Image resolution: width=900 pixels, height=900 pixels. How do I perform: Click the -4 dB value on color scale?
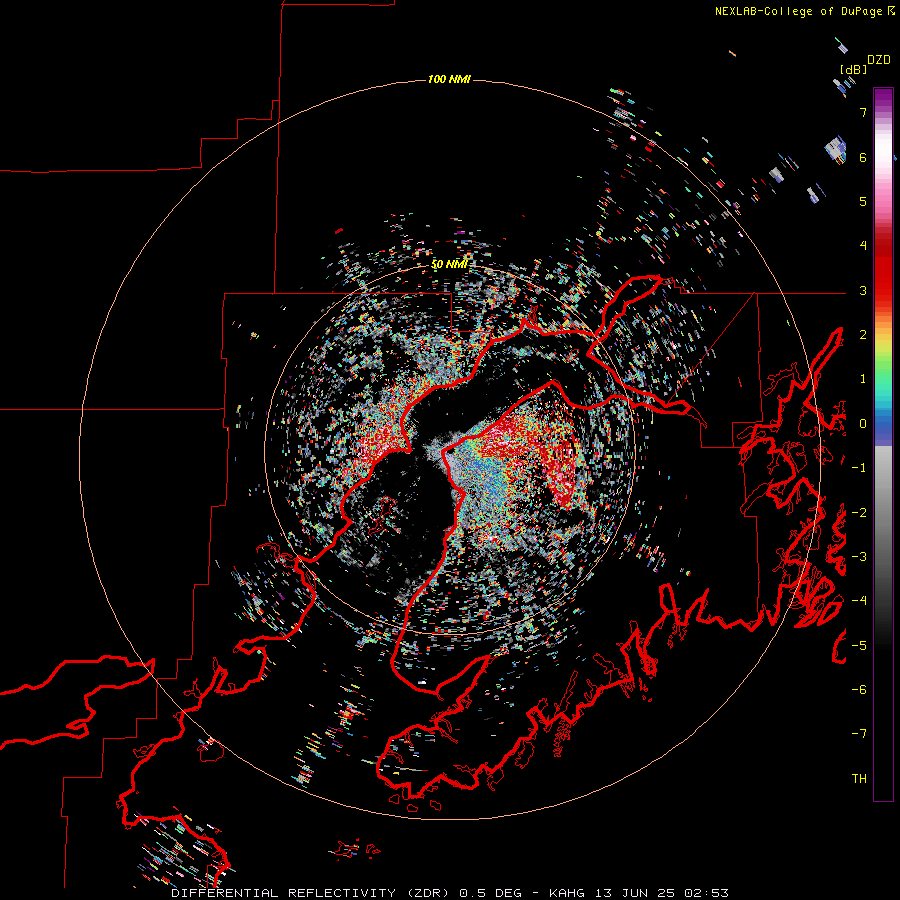[859, 601]
